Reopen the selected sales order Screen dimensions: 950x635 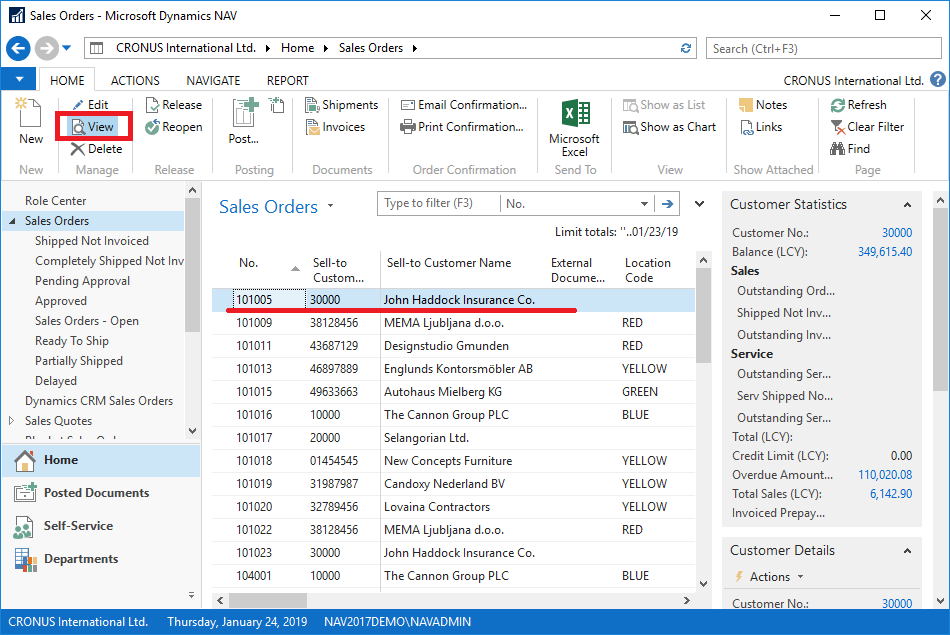pyautogui.click(x=174, y=127)
